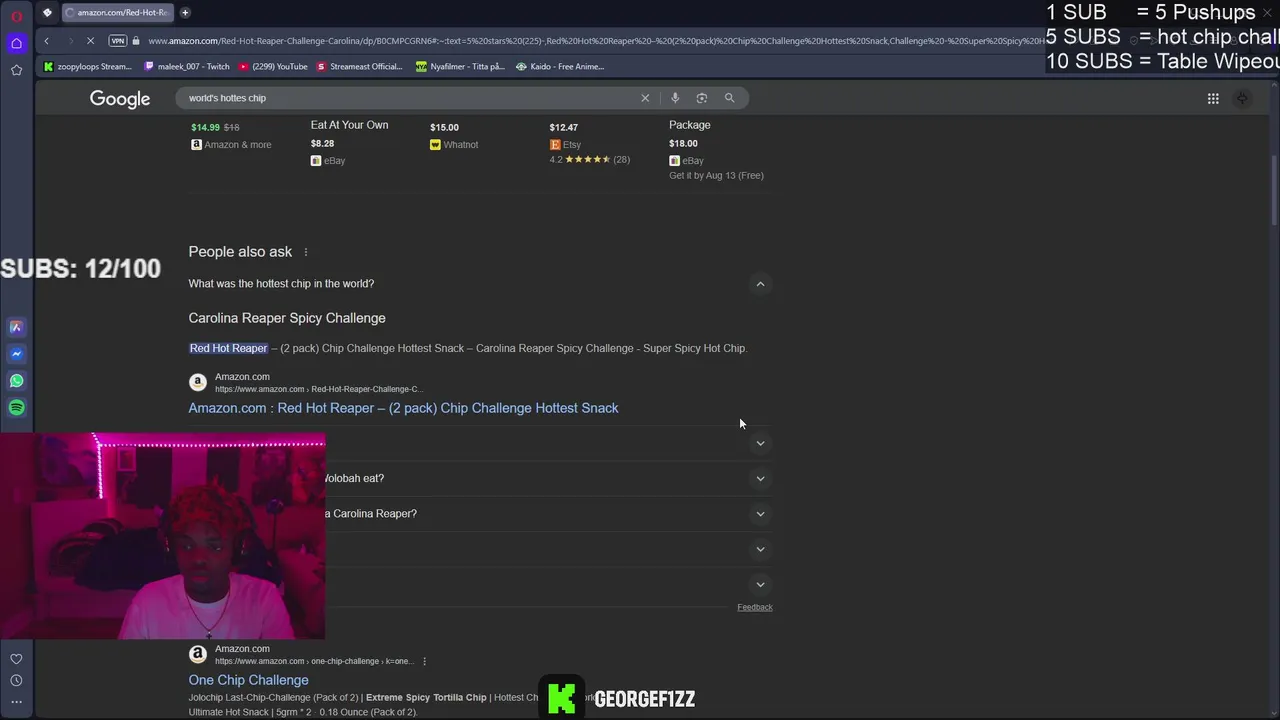
Task: Open the maleek_007 Twitch bookmark
Action: [x=187, y=67]
